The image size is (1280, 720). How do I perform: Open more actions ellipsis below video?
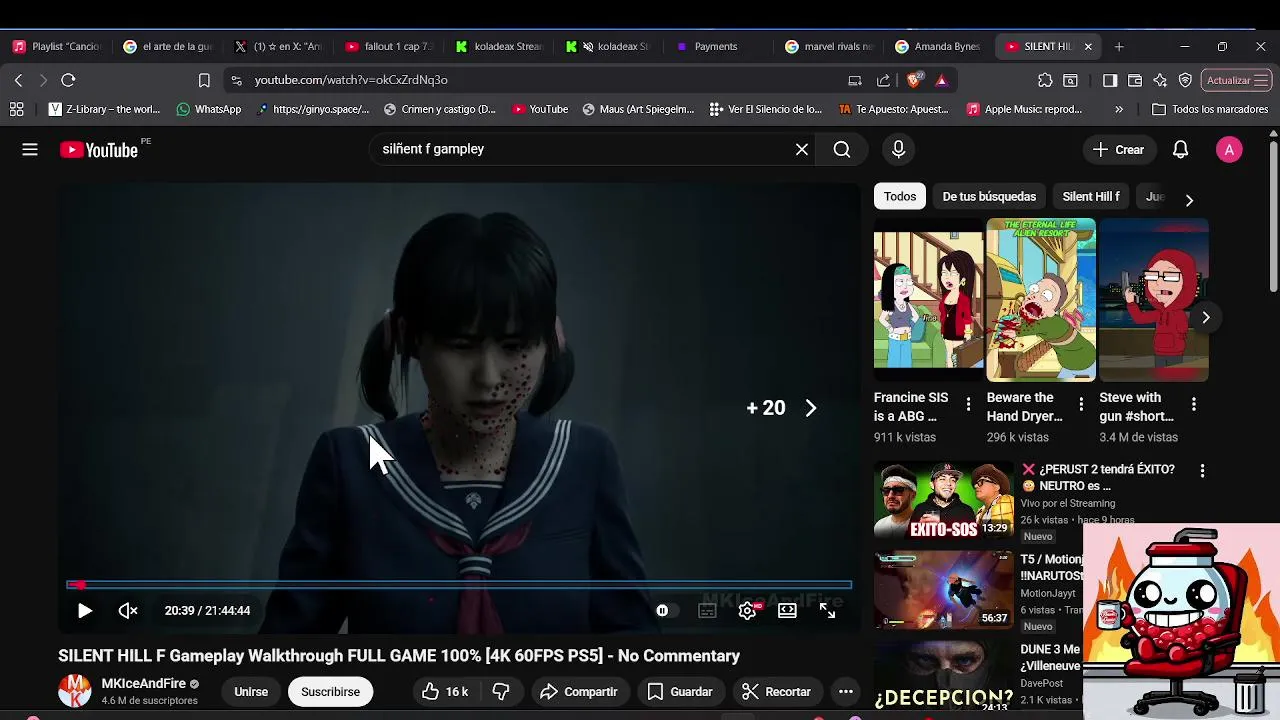click(x=845, y=692)
